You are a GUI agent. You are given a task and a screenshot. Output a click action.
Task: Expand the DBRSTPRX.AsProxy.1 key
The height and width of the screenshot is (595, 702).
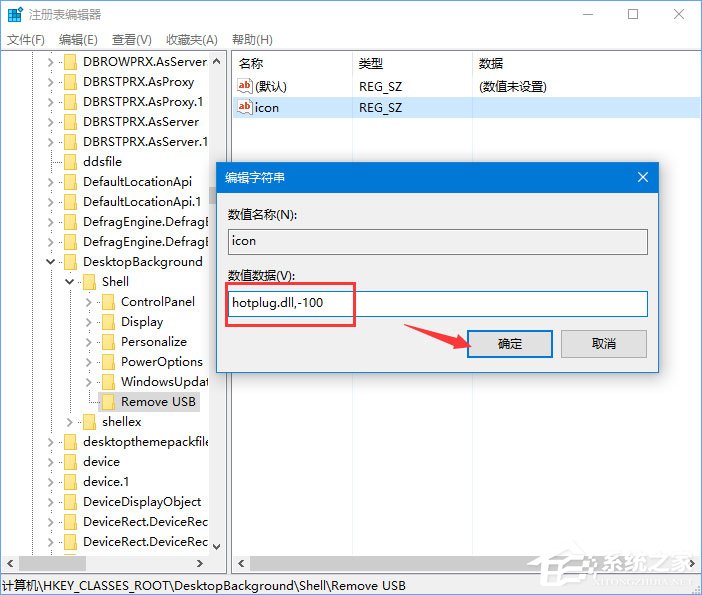pos(50,102)
